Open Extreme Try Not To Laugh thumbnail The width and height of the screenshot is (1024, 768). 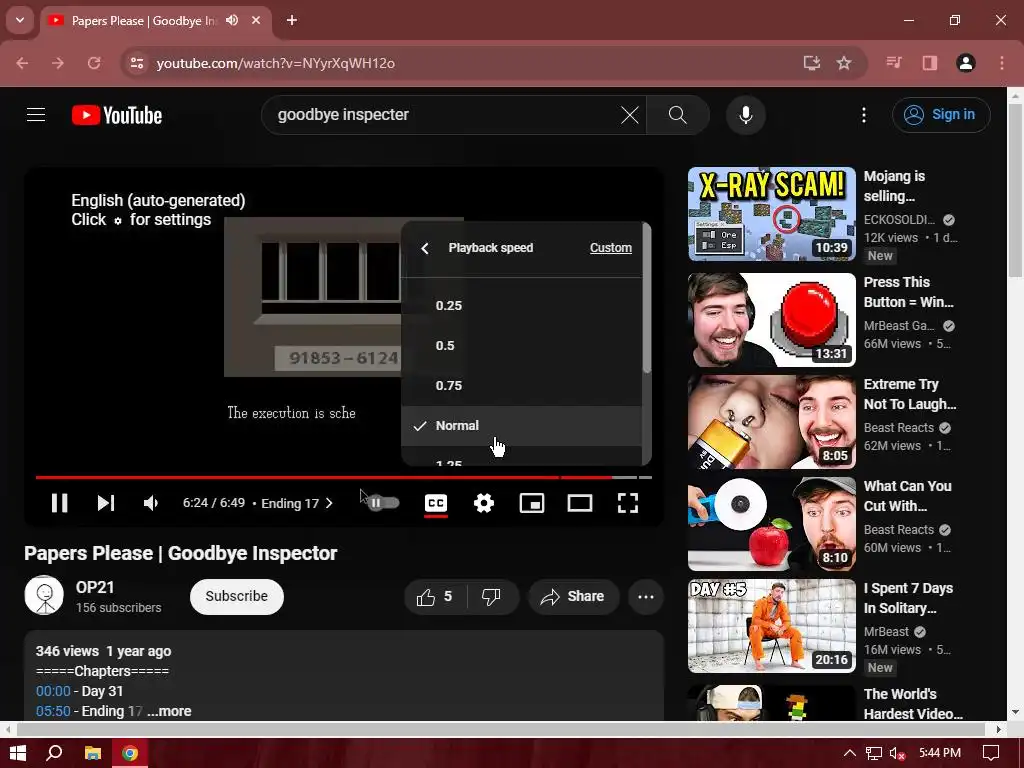[x=771, y=422]
